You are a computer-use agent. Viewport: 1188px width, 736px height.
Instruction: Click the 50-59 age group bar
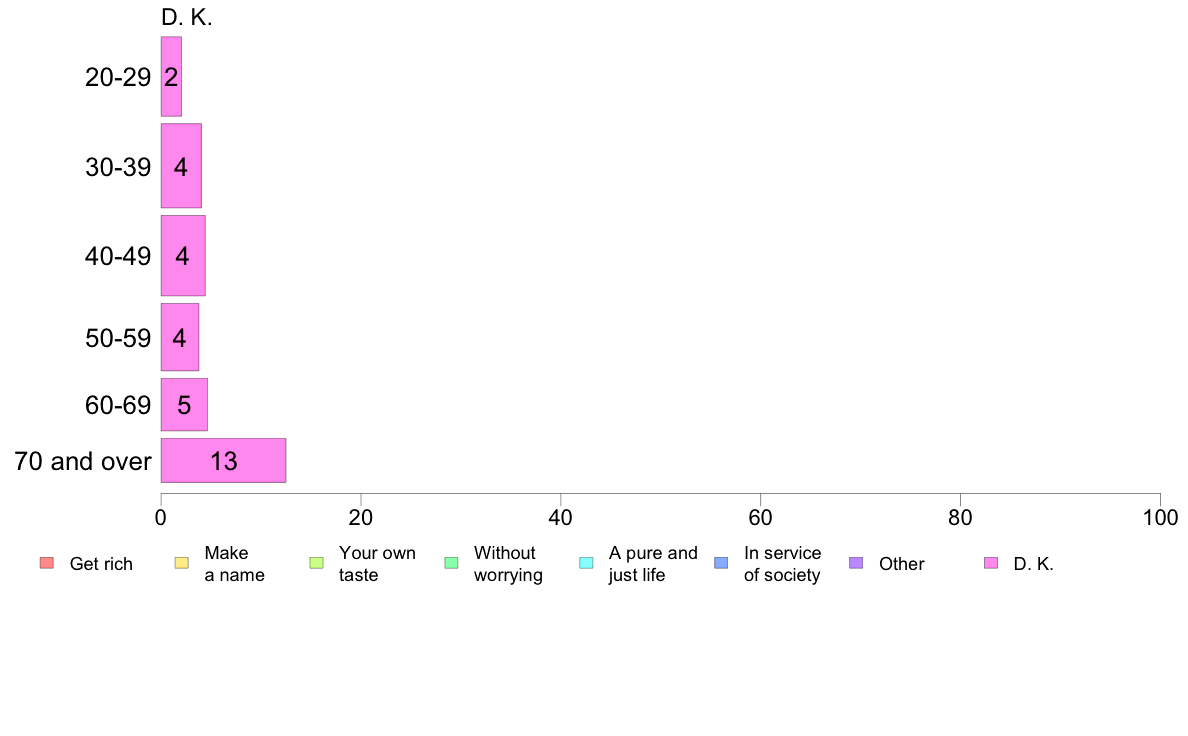coord(180,337)
